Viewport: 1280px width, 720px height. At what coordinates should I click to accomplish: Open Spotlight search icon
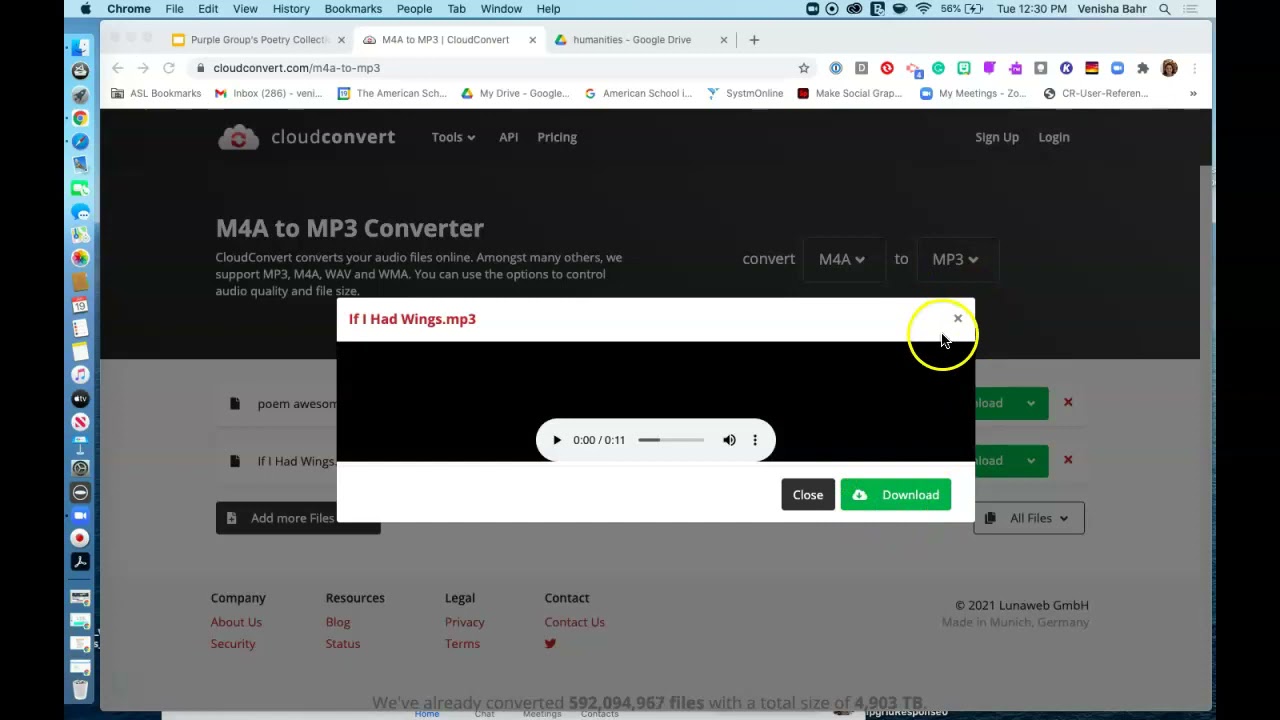pyautogui.click(x=1165, y=9)
